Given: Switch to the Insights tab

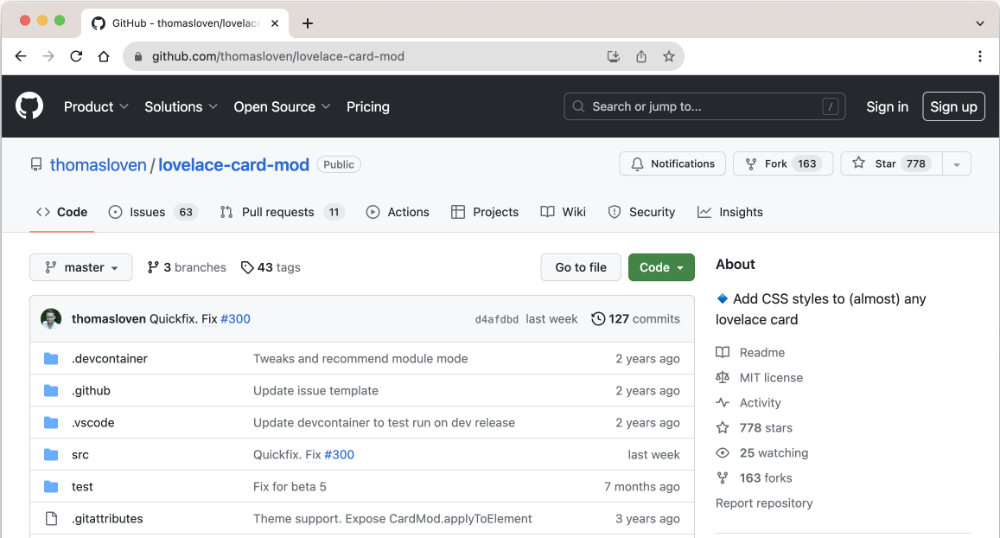Looking at the screenshot, I should click(730, 212).
